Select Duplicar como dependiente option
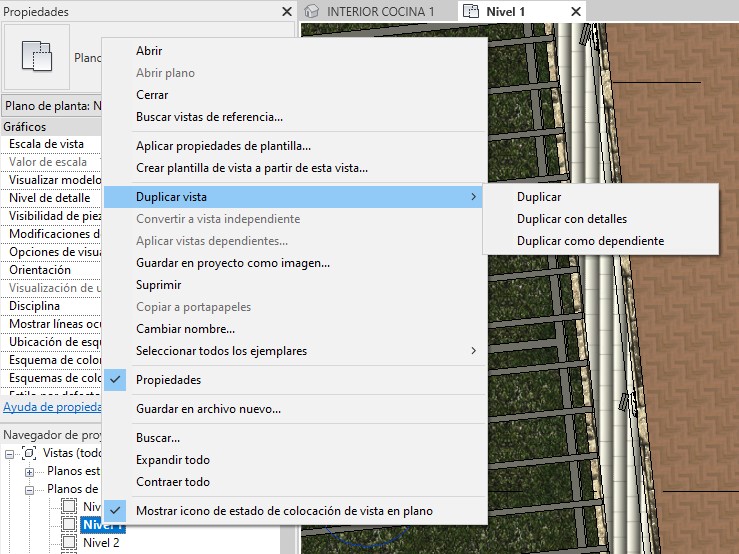 point(590,241)
